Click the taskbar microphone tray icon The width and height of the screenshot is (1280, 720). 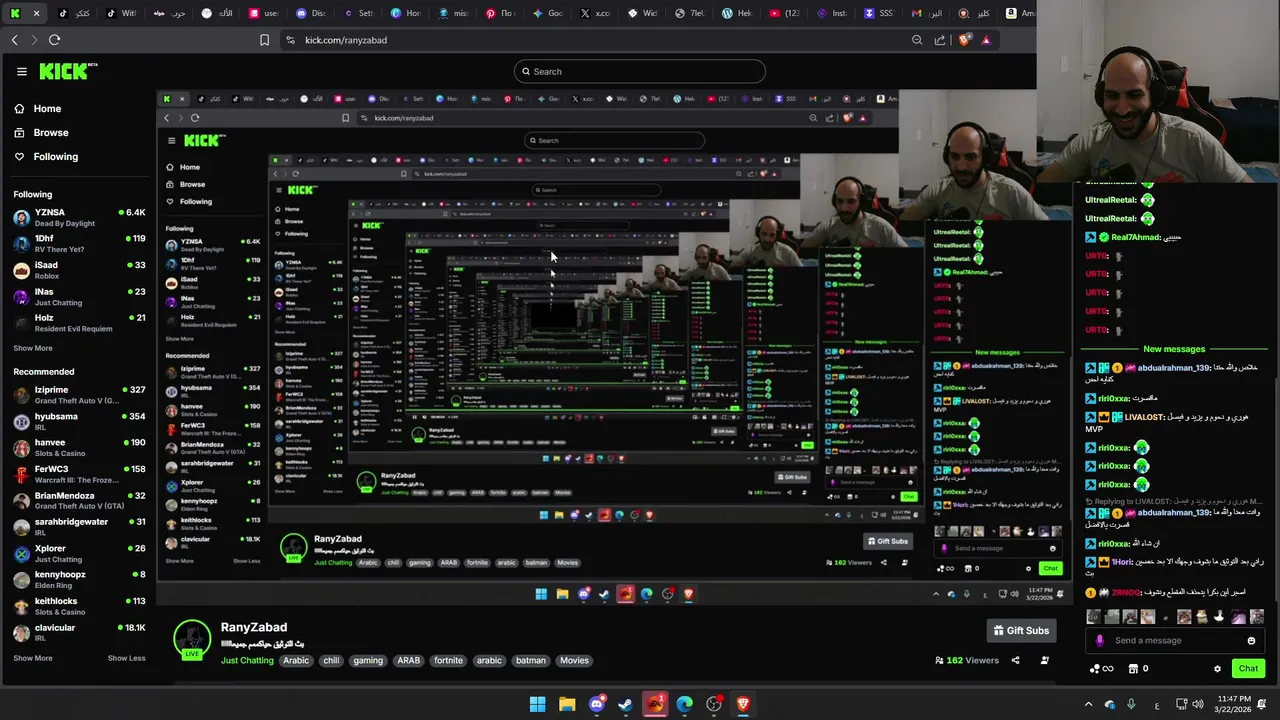(1133, 705)
